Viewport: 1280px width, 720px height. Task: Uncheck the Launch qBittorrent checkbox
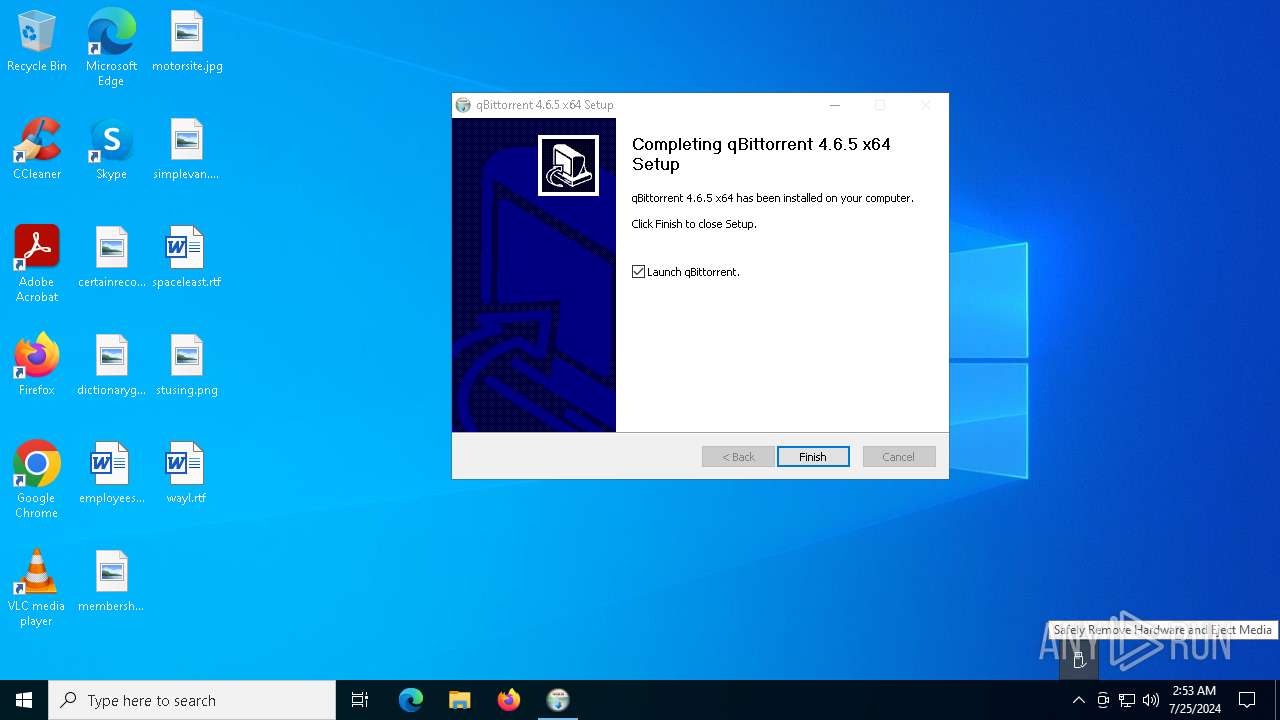638,272
